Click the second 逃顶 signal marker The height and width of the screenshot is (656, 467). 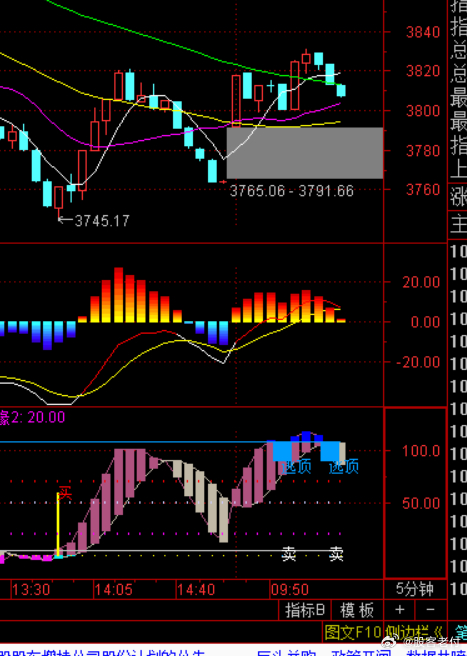click(x=344, y=466)
